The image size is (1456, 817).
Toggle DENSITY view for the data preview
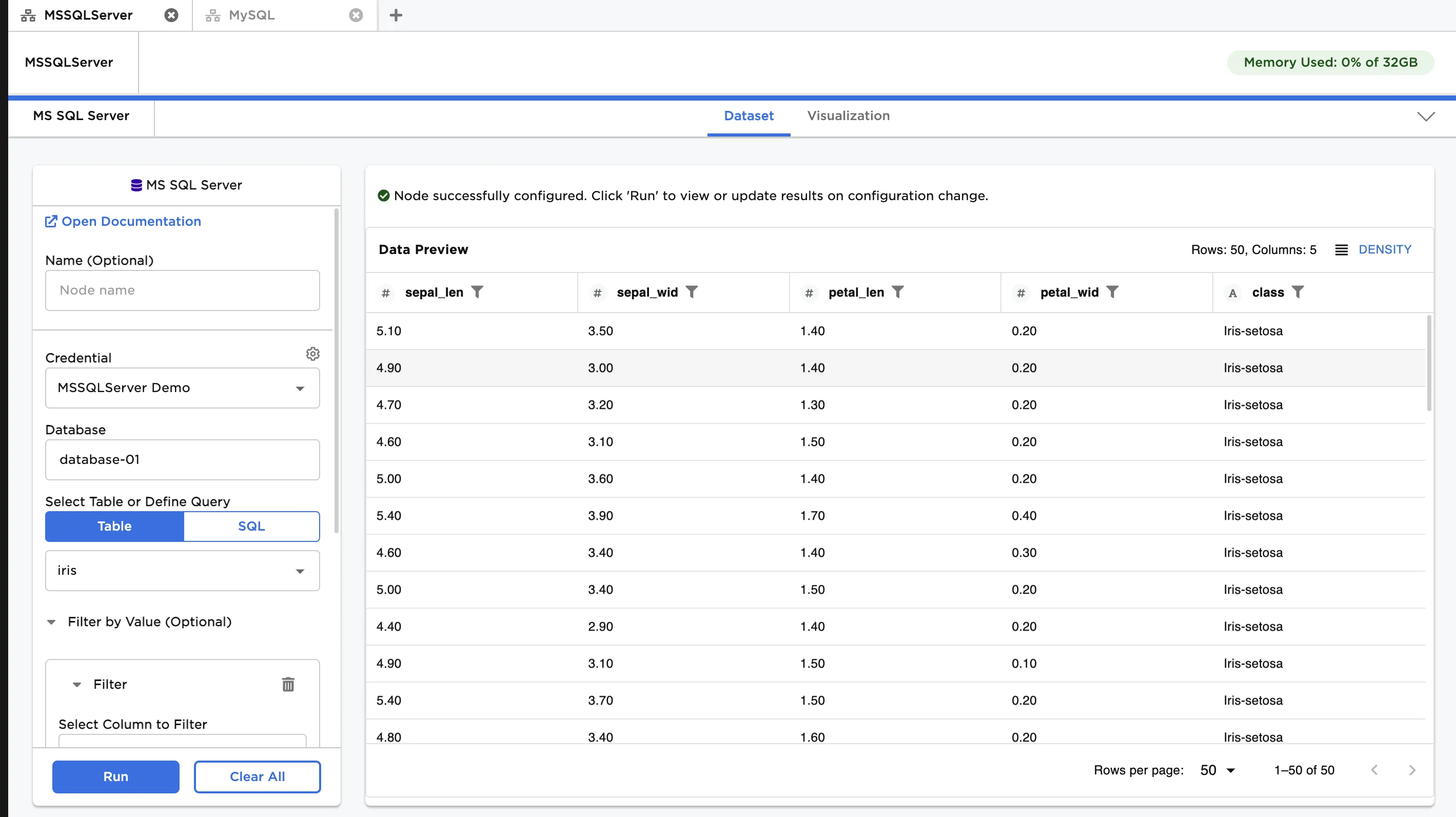click(1385, 249)
